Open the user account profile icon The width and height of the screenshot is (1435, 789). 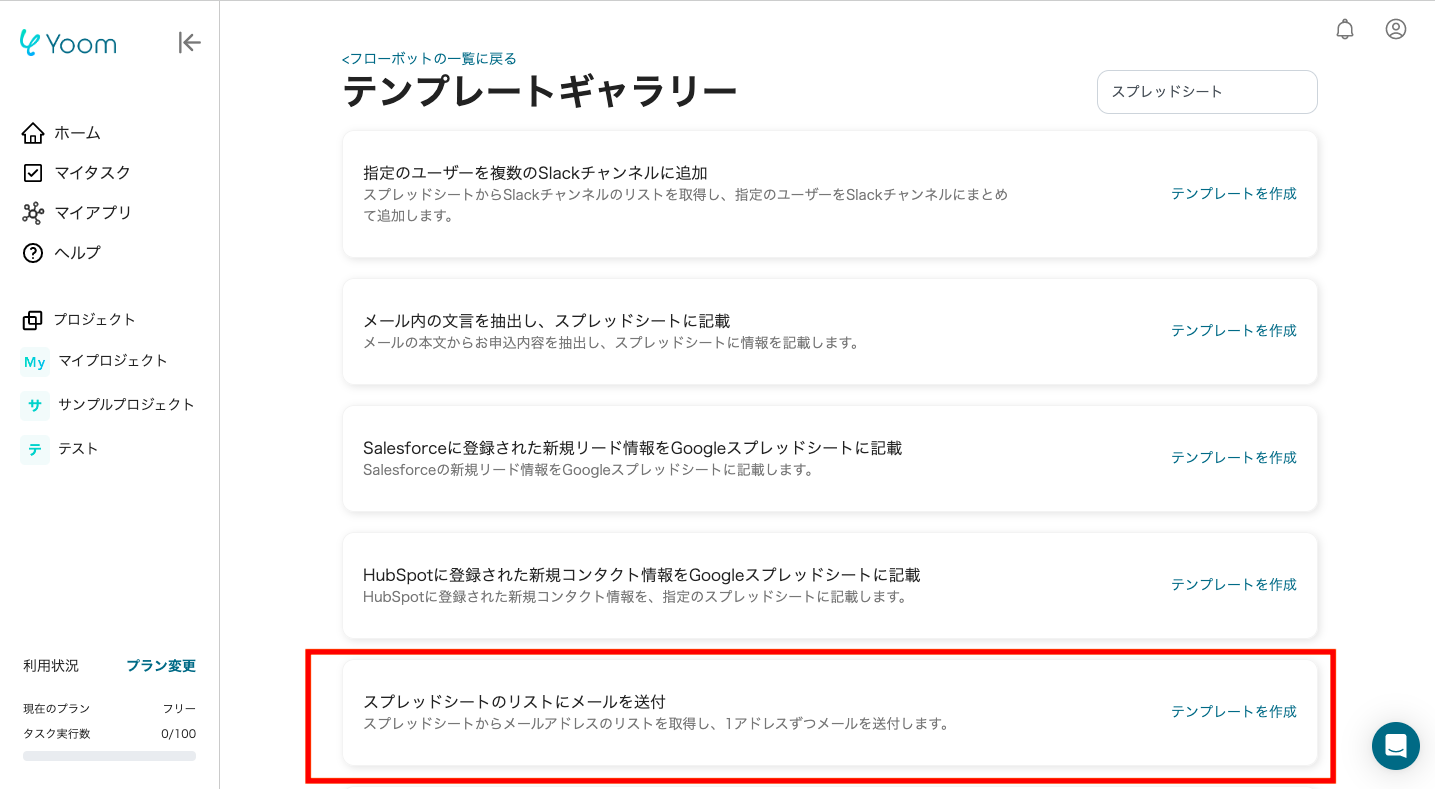1395,29
